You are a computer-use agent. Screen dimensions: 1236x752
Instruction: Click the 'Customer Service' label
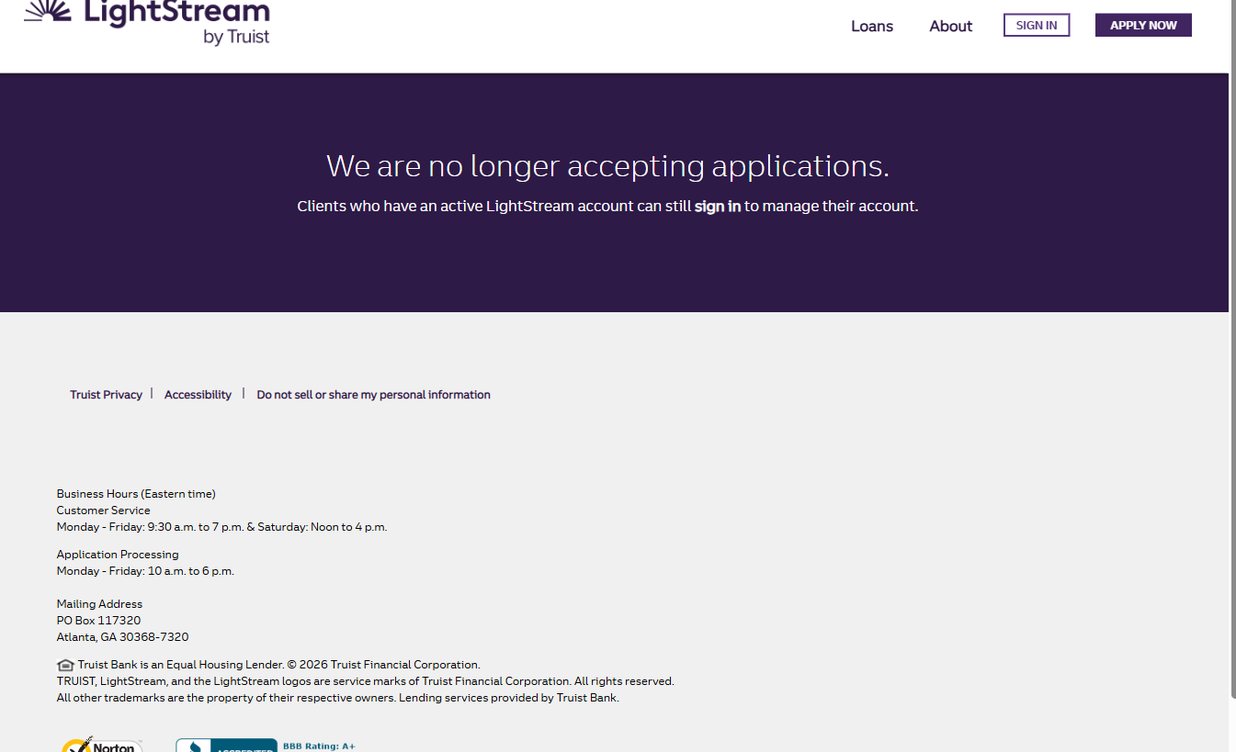click(104, 511)
